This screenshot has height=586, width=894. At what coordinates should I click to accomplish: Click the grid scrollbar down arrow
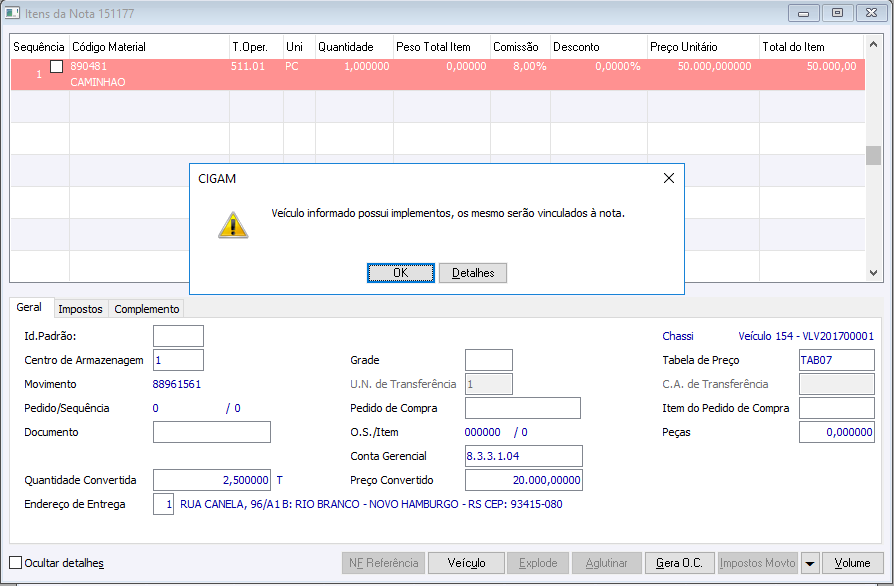coord(873,273)
